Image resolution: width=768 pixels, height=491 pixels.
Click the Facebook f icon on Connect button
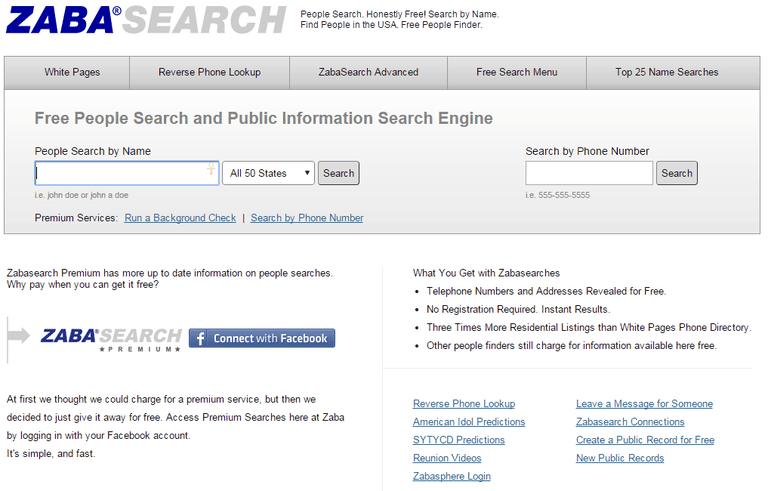[x=200, y=338]
